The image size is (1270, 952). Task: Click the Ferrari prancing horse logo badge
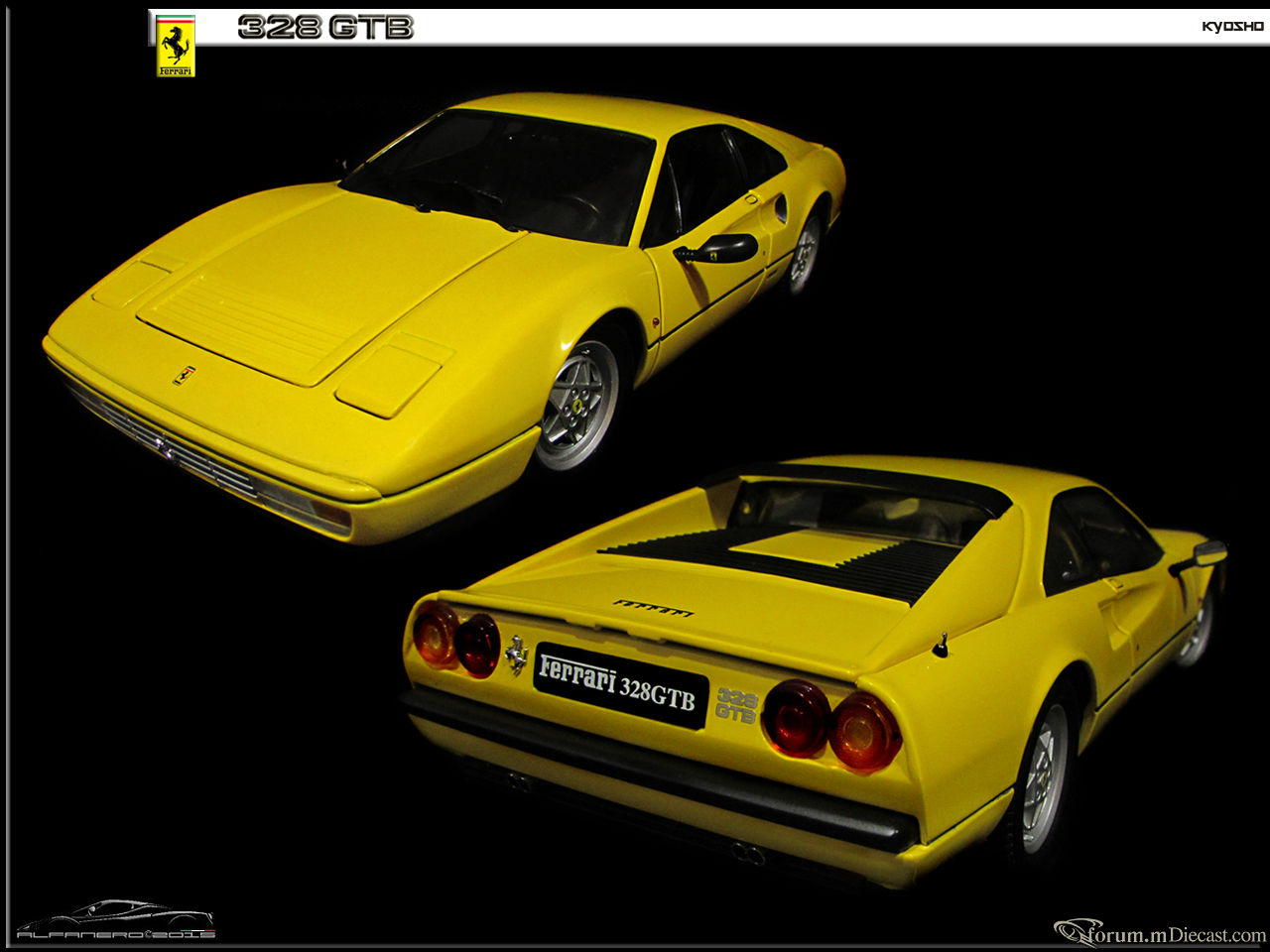point(177,46)
